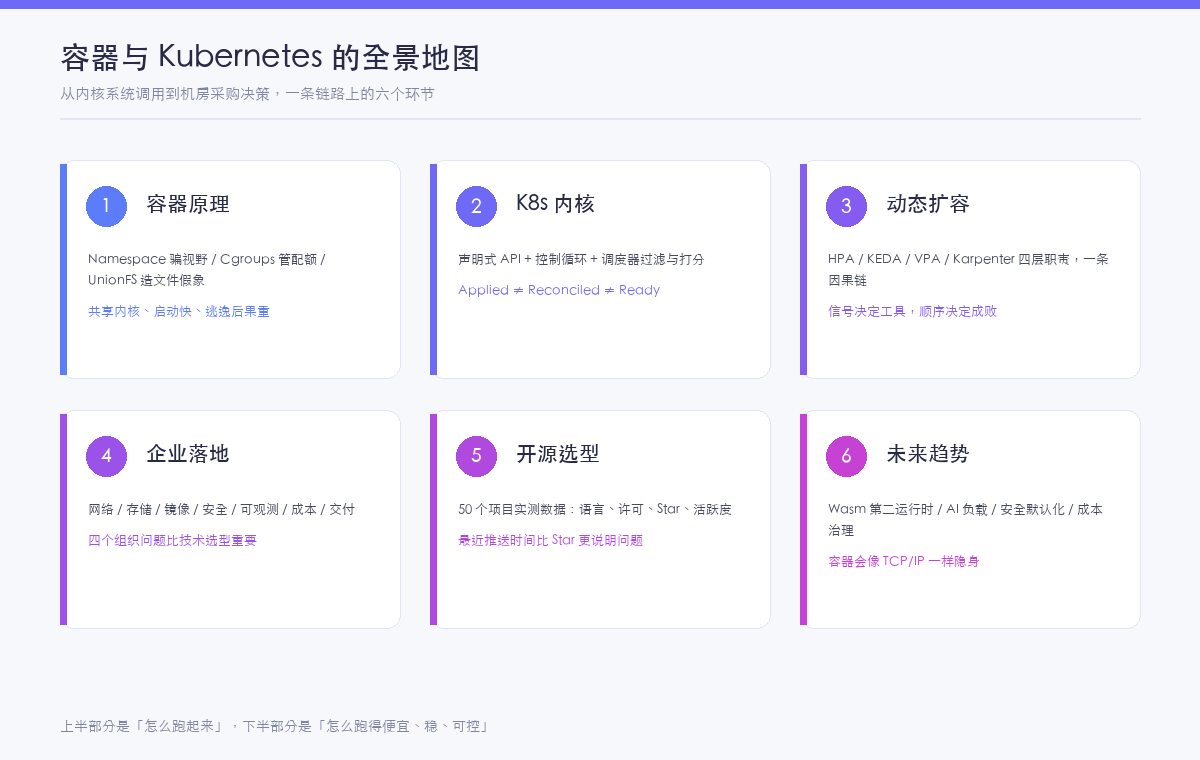Select the 容器原理 card heading

(x=188, y=205)
